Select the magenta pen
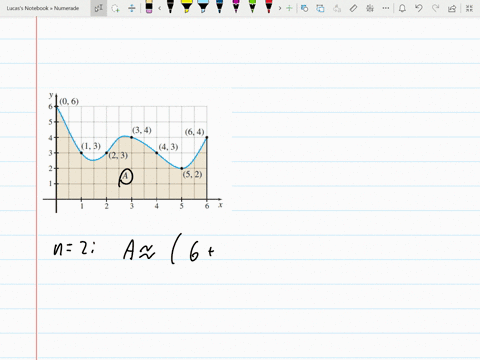 pos(236,7)
